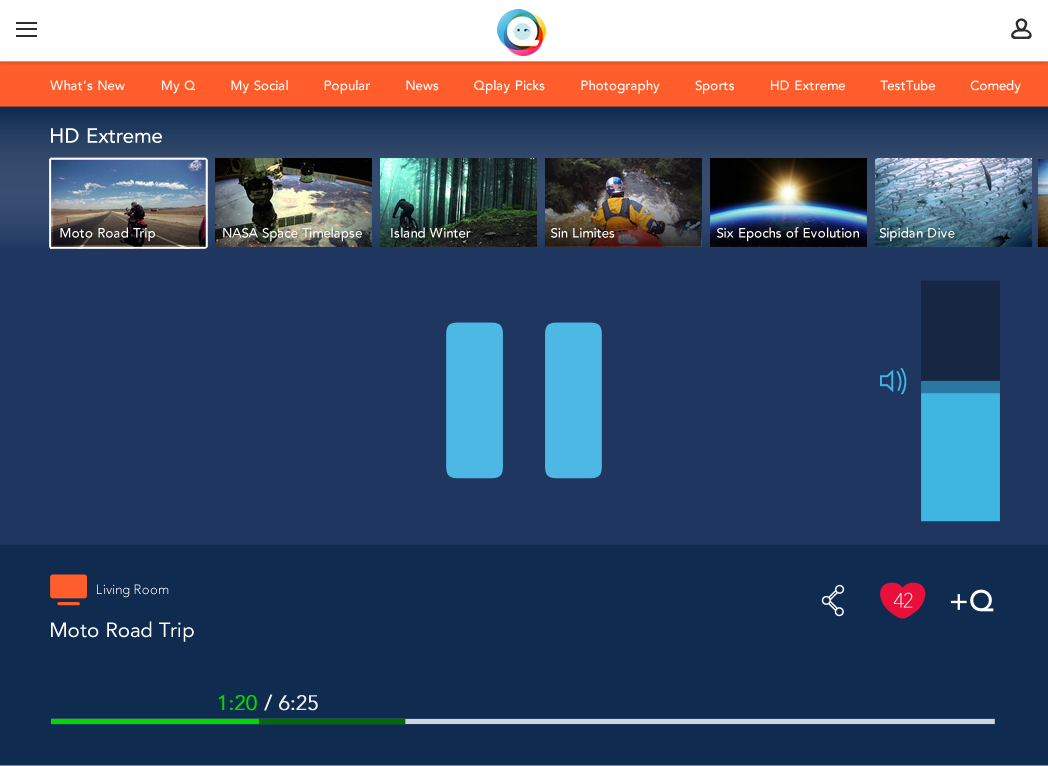Choose the Sin Limites video
1048x766 pixels.
coord(623,202)
